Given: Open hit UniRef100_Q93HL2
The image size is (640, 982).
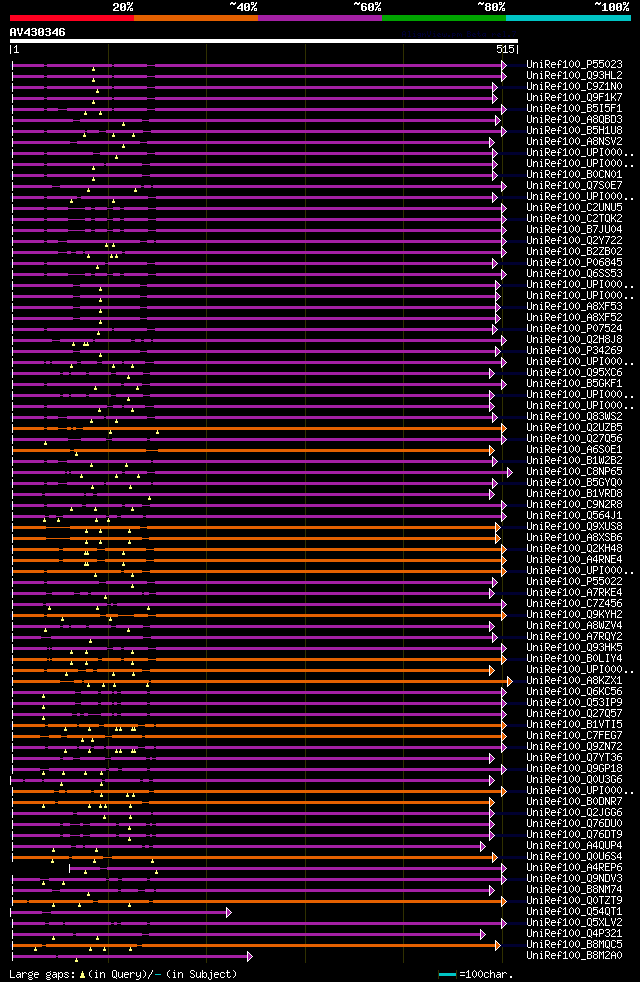Looking at the screenshot, I should (574, 76).
